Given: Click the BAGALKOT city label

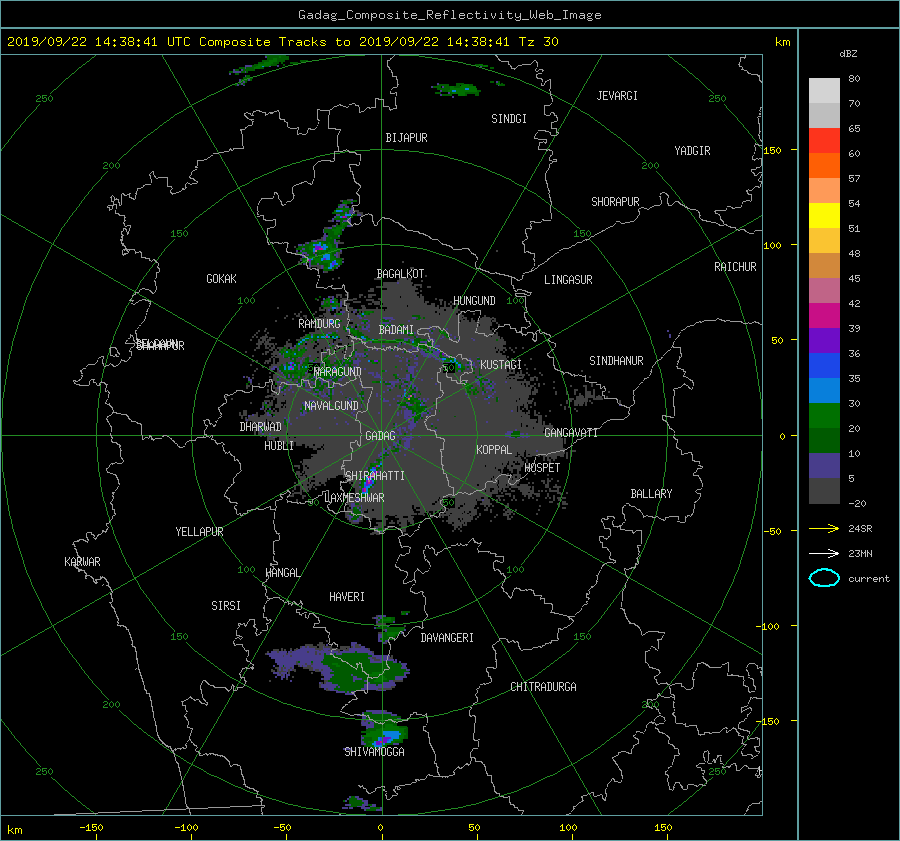Looking at the screenshot, I should pyautogui.click(x=401, y=274).
